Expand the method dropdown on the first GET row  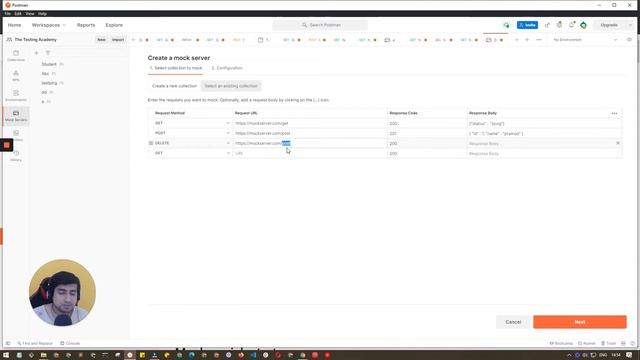click(228, 123)
